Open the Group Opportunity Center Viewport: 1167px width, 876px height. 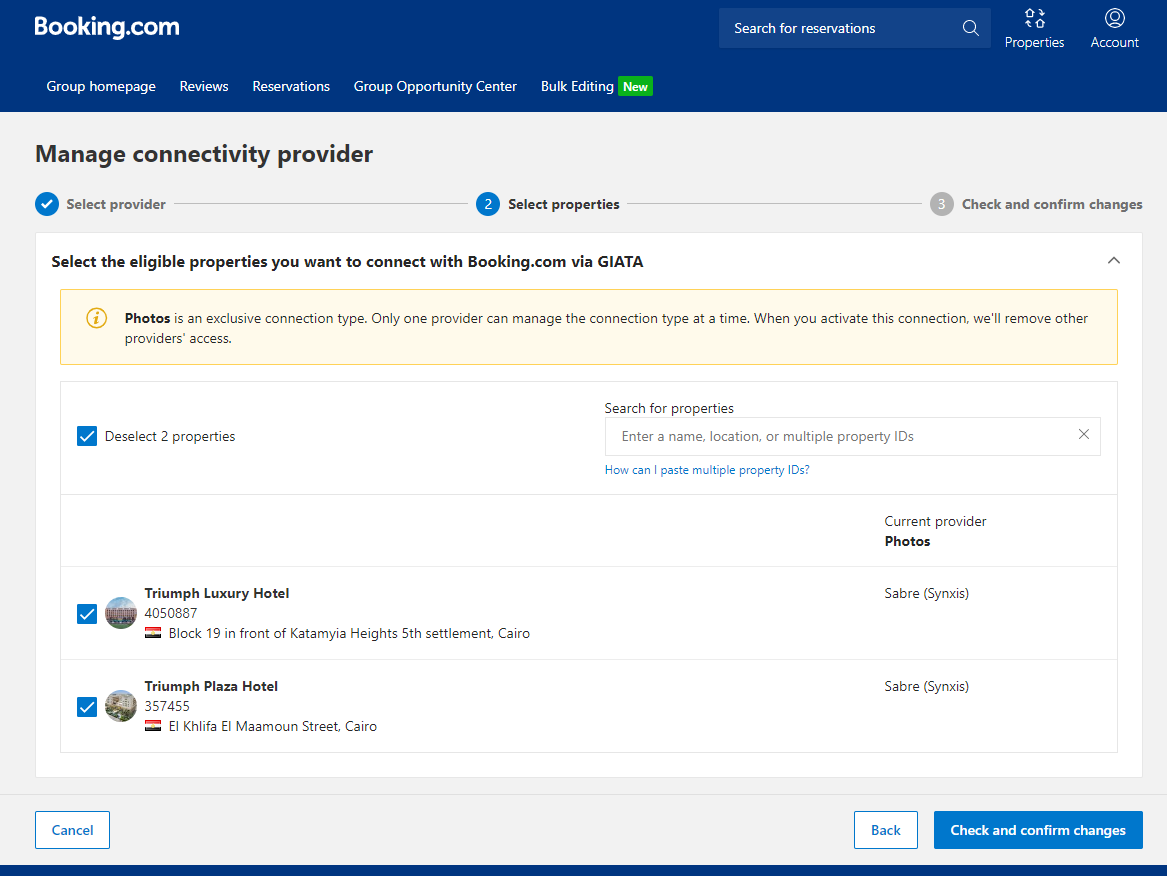(x=435, y=86)
